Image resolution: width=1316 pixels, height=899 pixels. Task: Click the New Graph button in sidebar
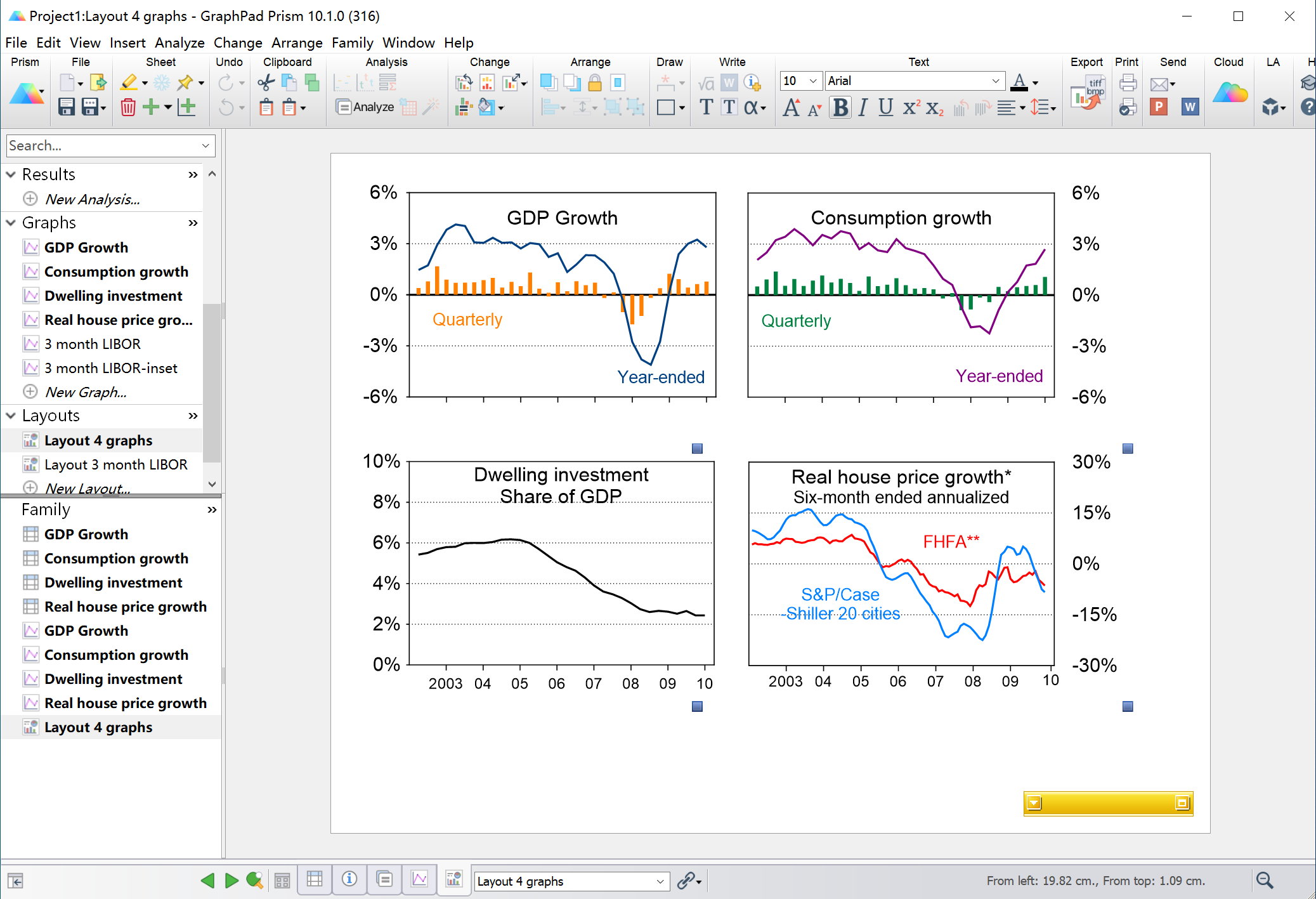click(85, 391)
